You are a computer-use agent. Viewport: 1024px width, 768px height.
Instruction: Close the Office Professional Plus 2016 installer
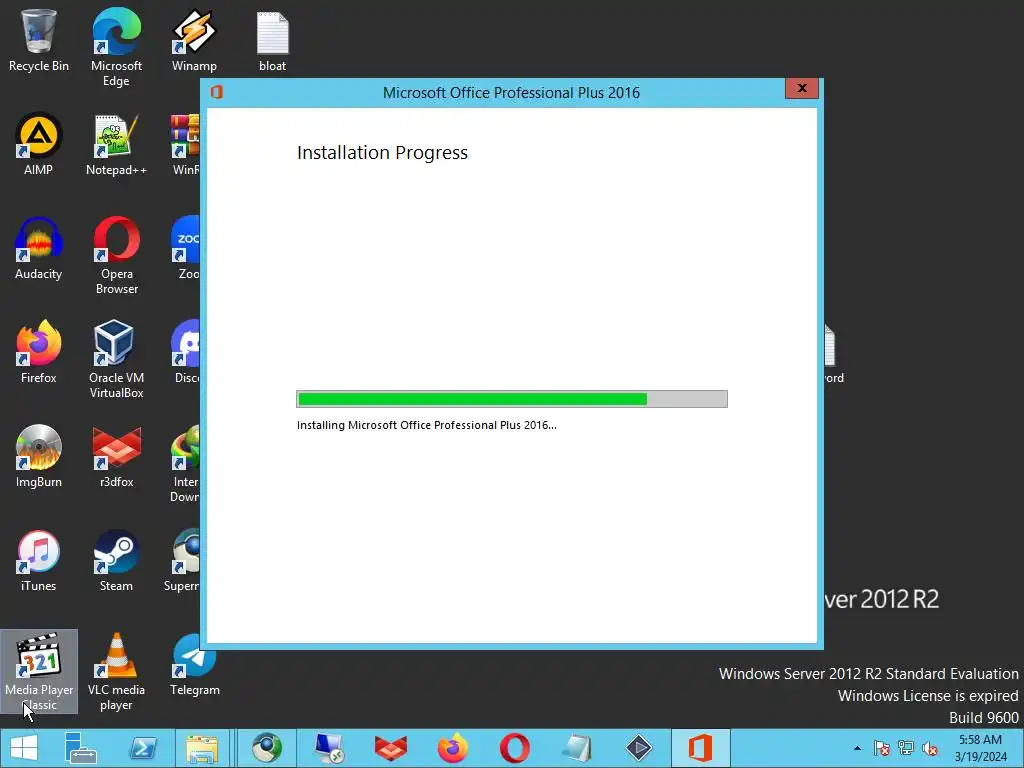pos(802,88)
